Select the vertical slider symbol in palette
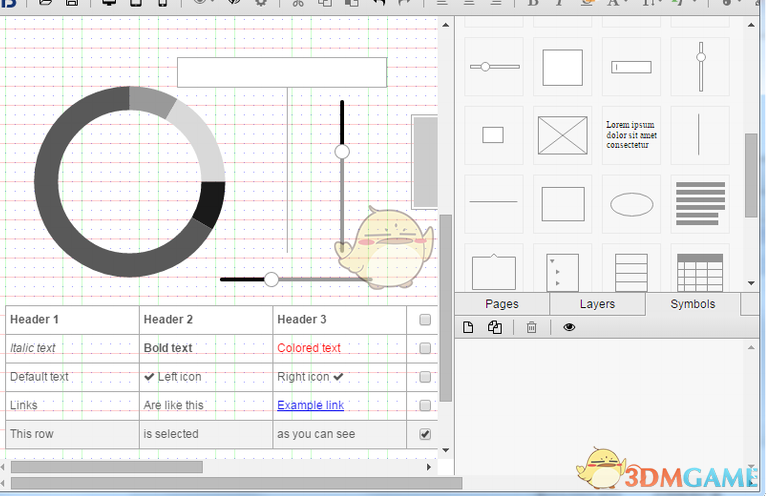Image resolution: width=769 pixels, height=496 pixels. [700, 67]
